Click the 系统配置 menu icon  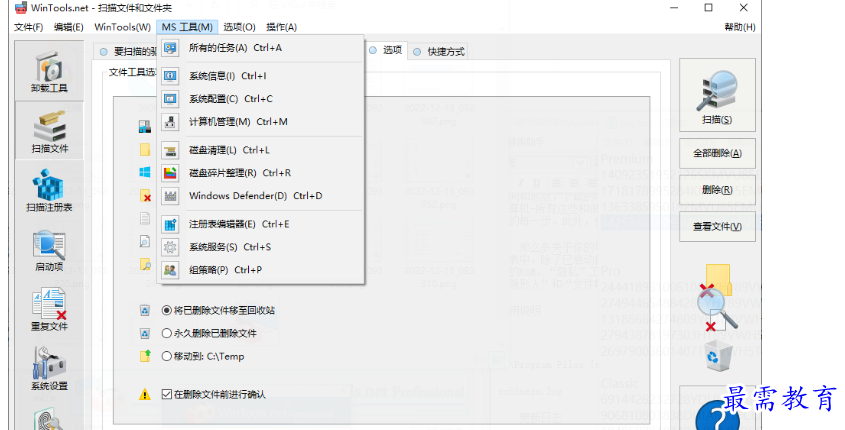click(x=170, y=99)
